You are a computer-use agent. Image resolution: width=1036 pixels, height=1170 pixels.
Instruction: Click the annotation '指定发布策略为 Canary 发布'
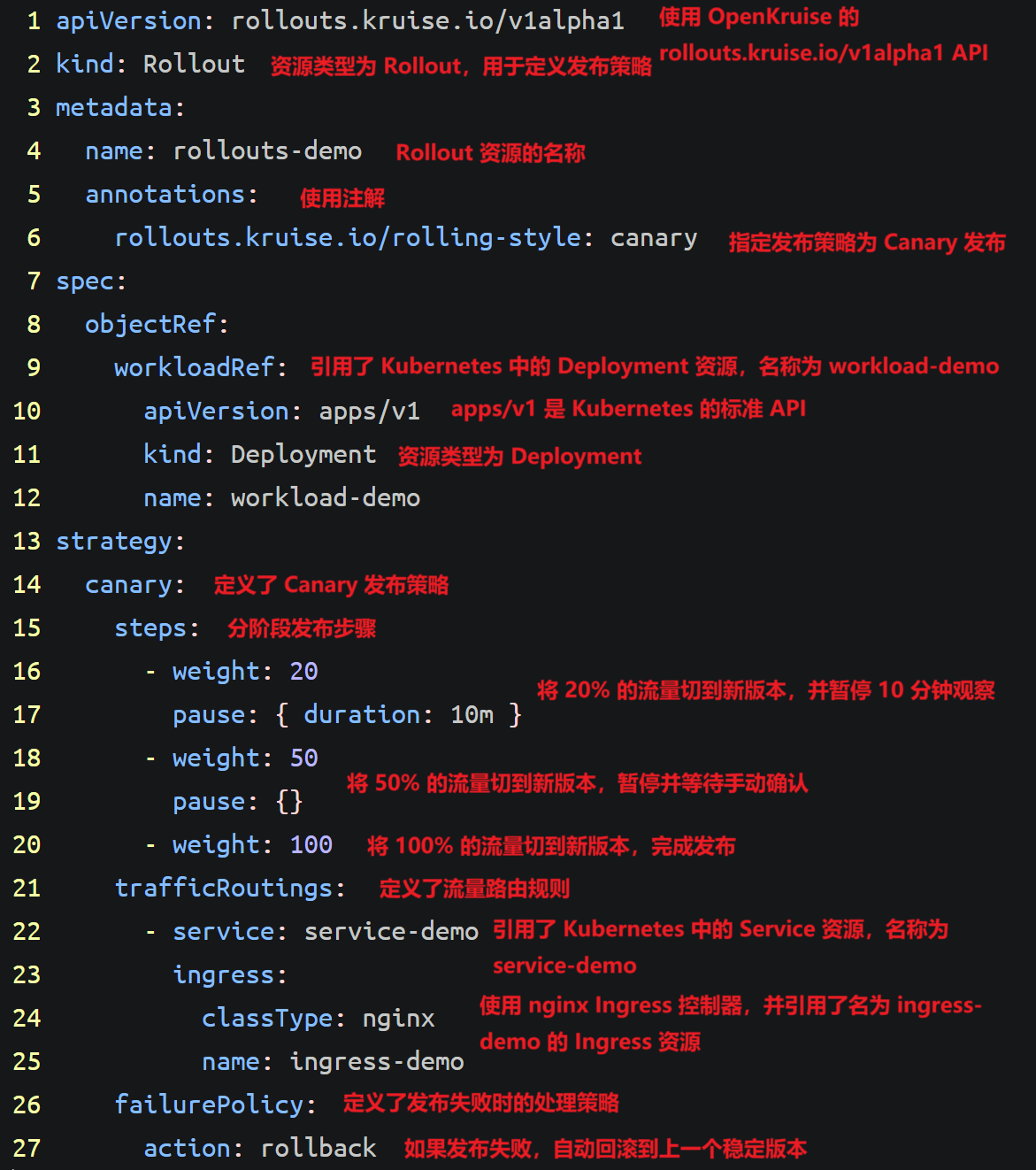coord(867,242)
